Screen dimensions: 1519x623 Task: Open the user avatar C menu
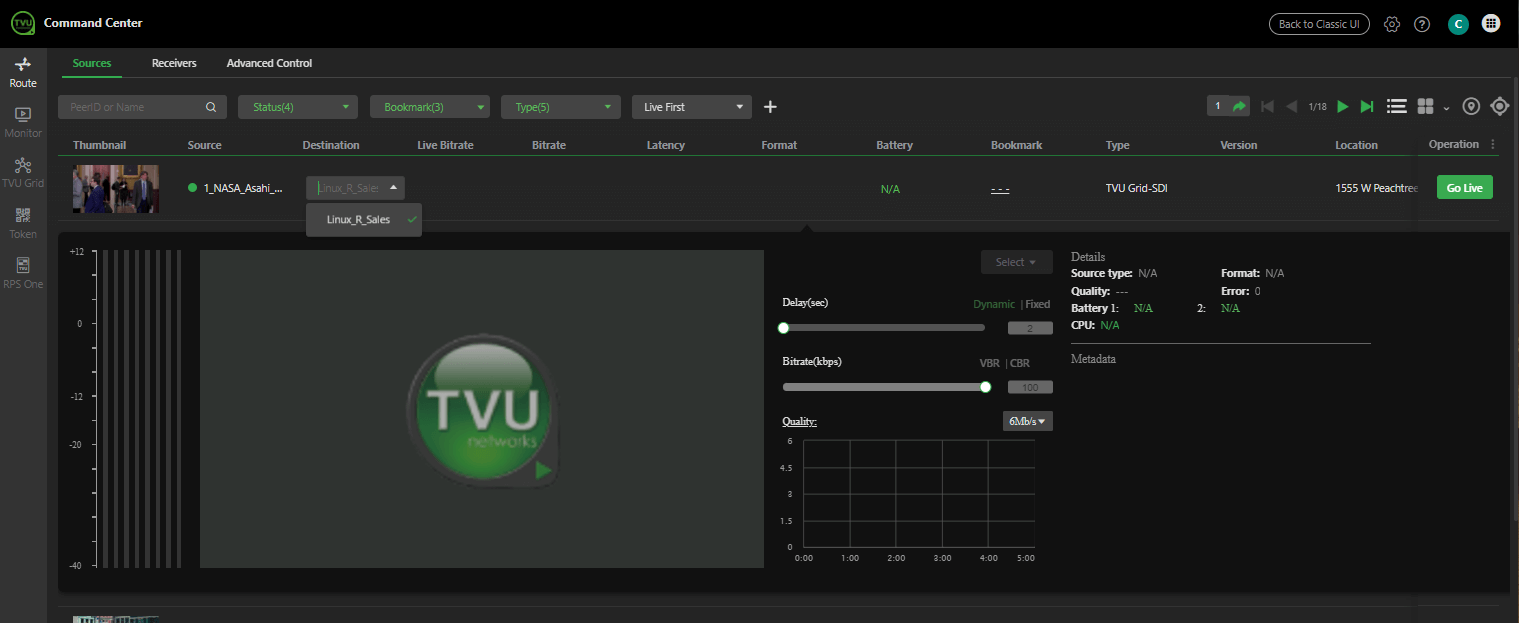click(x=1458, y=24)
